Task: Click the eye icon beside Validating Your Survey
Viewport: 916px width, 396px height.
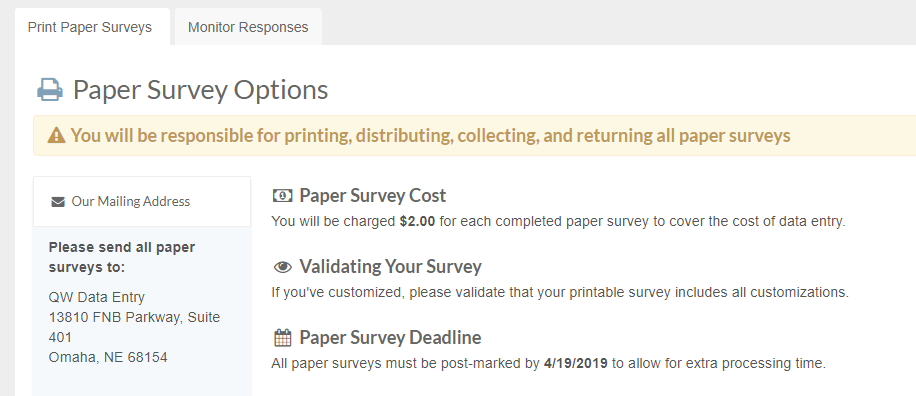Action: coord(283,268)
